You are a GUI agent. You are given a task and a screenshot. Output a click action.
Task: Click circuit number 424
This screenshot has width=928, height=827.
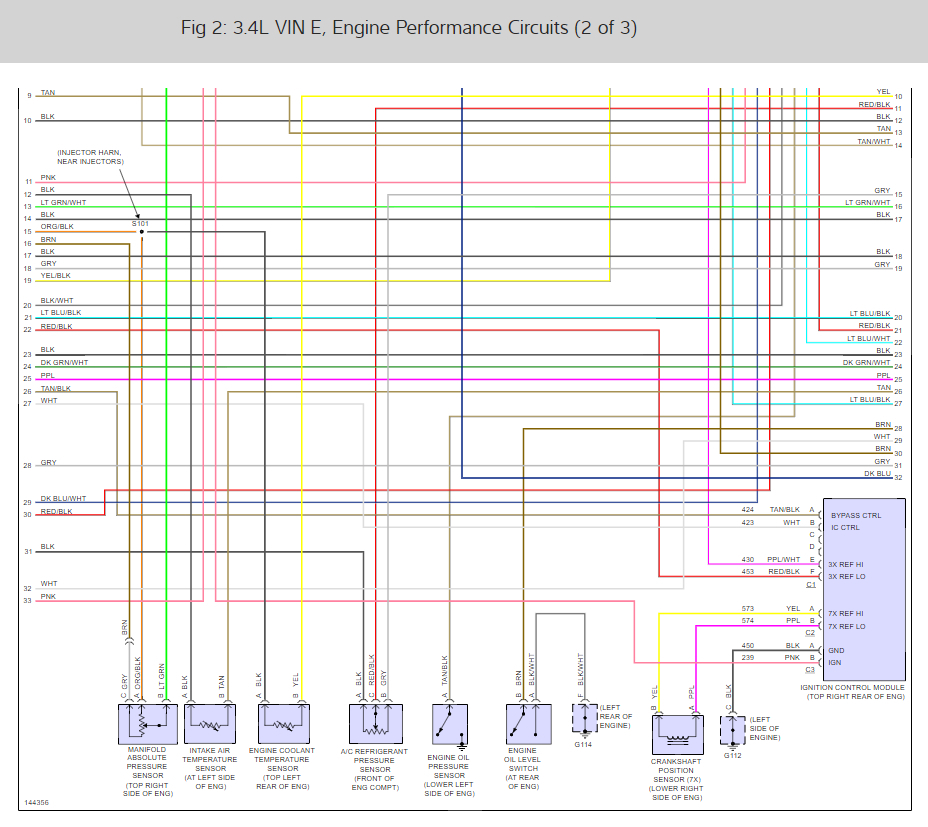pyautogui.click(x=747, y=510)
